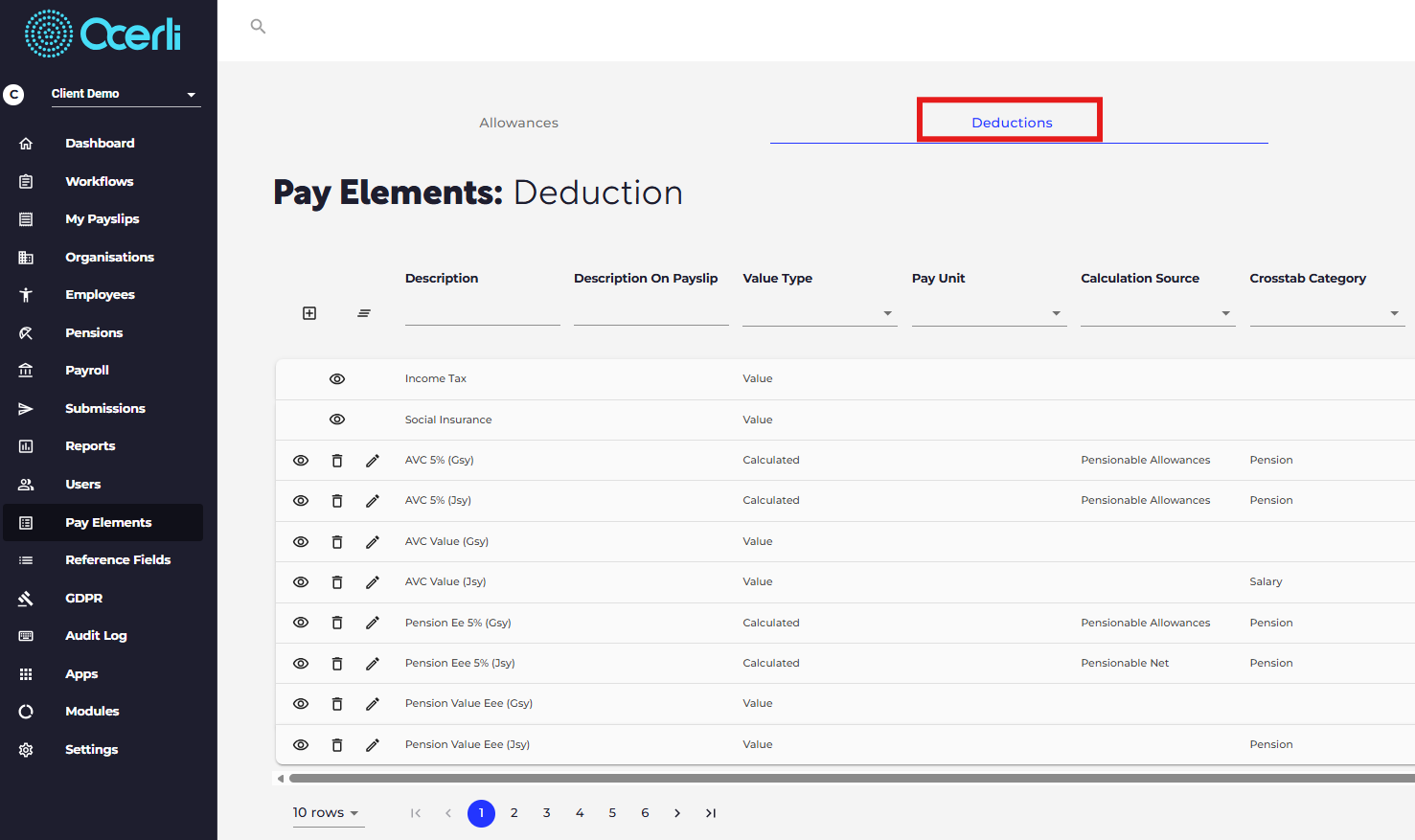Delete the AVC 5% (Gsy) deduction
This screenshot has height=840, width=1415.
[x=337, y=461]
